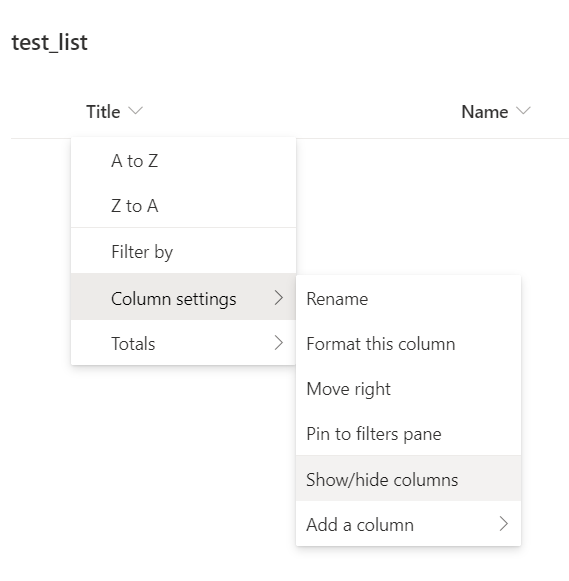This screenshot has width=569, height=581.
Task: Select Rename in the submenu
Action: click(x=409, y=299)
